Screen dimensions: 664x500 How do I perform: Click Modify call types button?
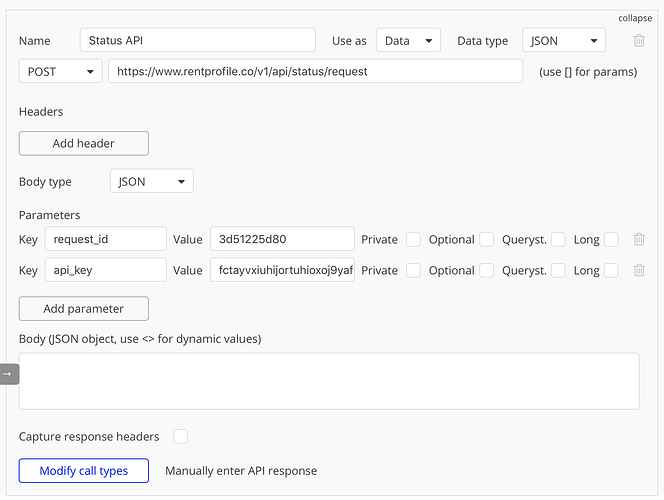click(83, 470)
